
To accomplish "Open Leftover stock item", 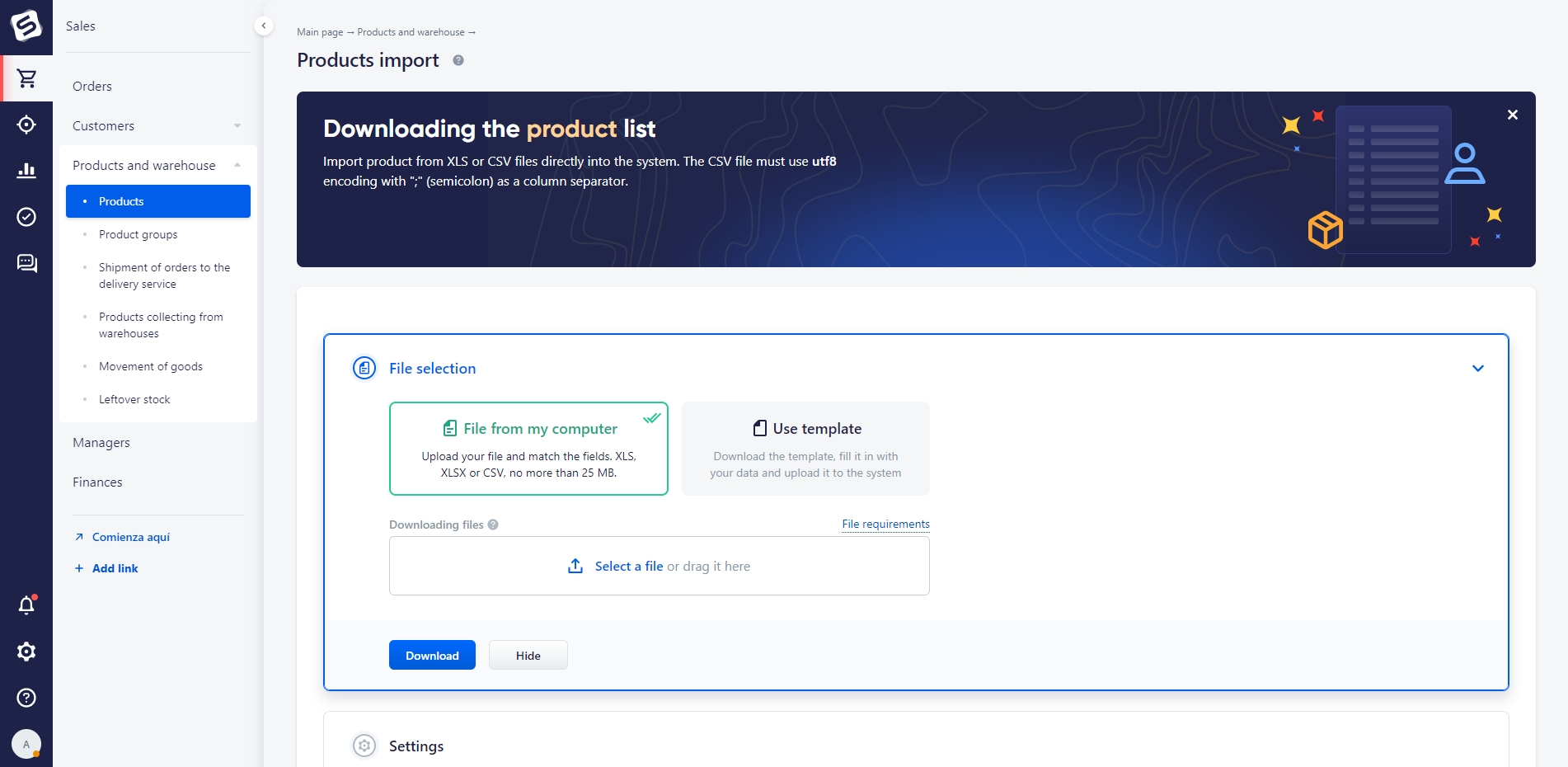I will pyautogui.click(x=134, y=399).
